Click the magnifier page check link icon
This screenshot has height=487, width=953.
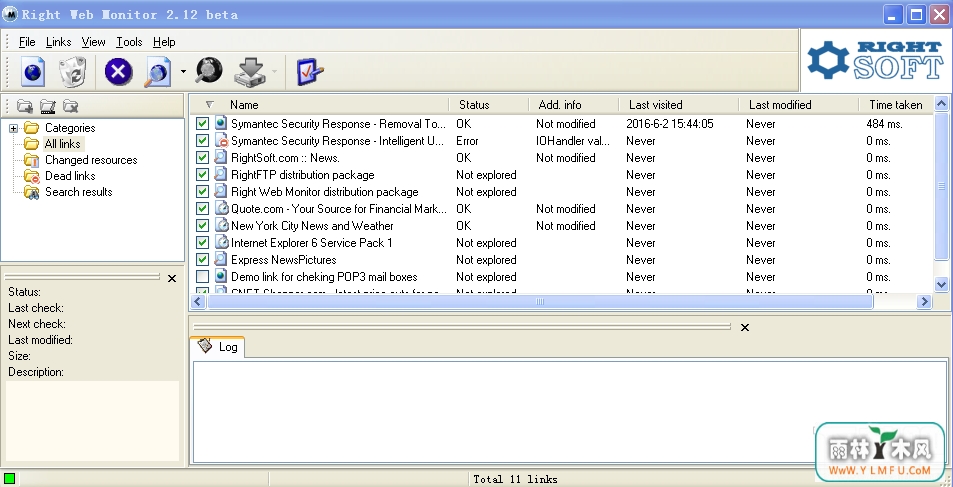[x=157, y=72]
